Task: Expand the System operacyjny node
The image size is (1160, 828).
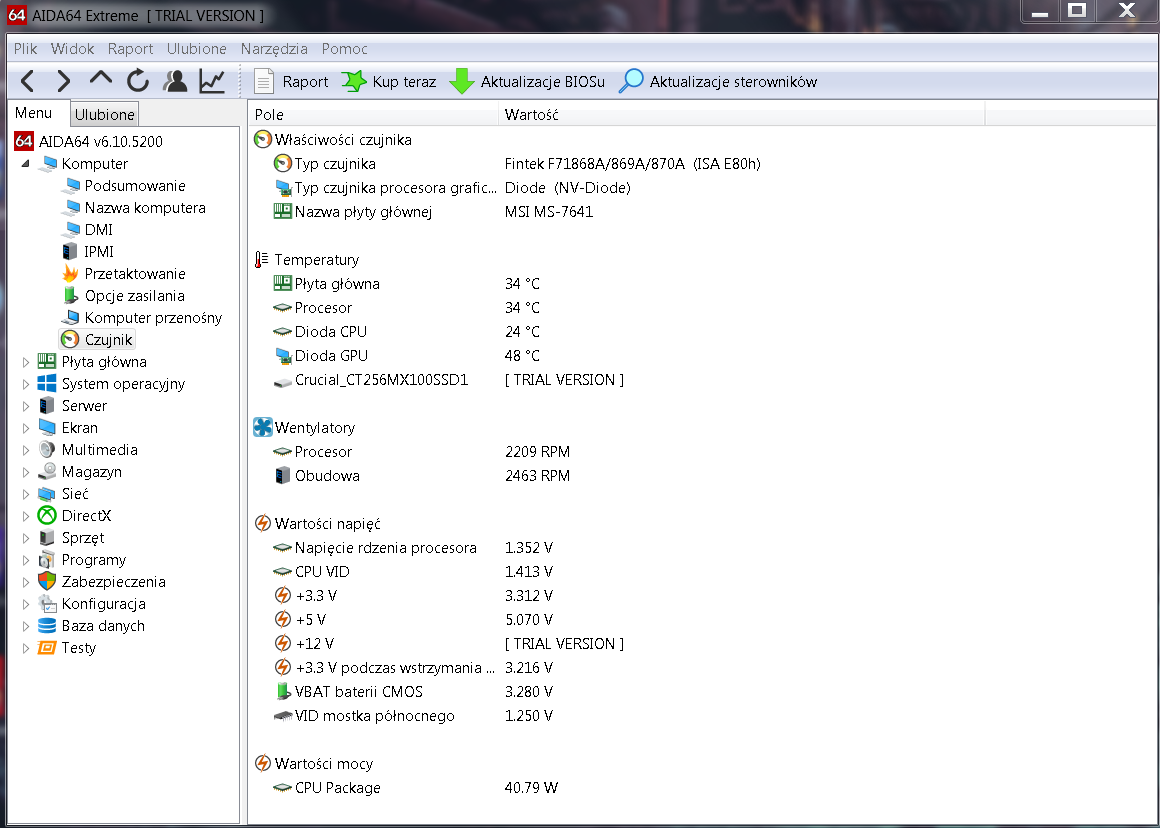Action: (x=25, y=384)
